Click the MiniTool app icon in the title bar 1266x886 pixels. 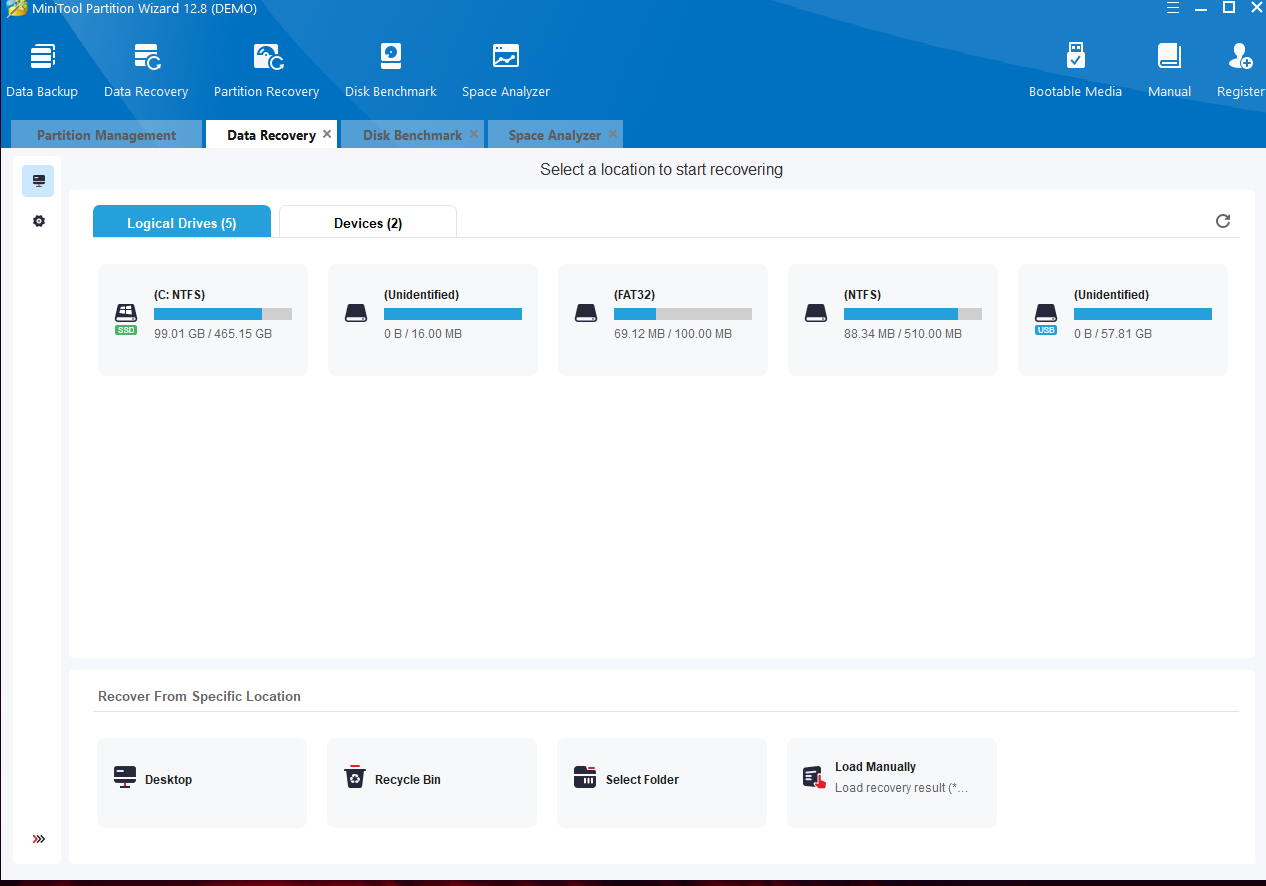[15, 9]
